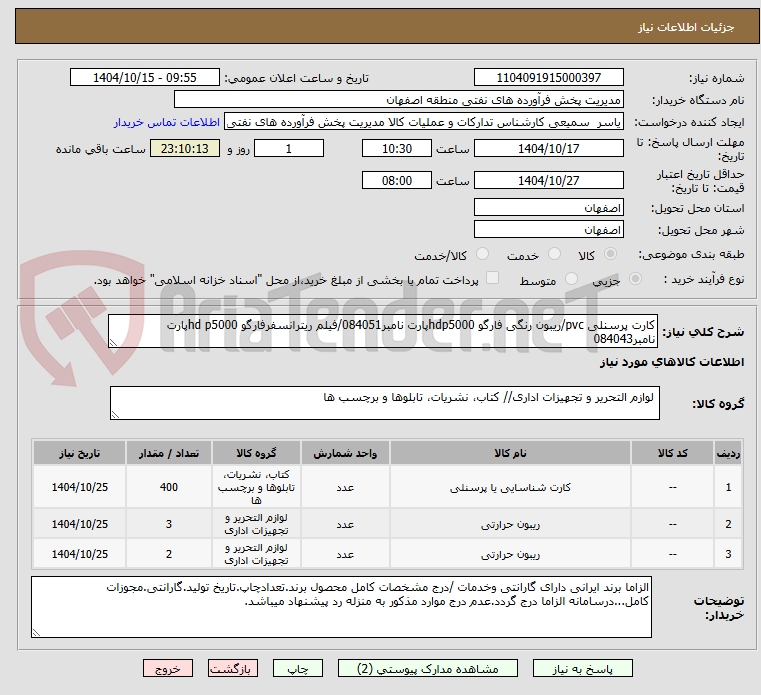This screenshot has height=695, width=761.
Task: Click the row 1 date 1404/10/25
Action: click(x=80, y=487)
